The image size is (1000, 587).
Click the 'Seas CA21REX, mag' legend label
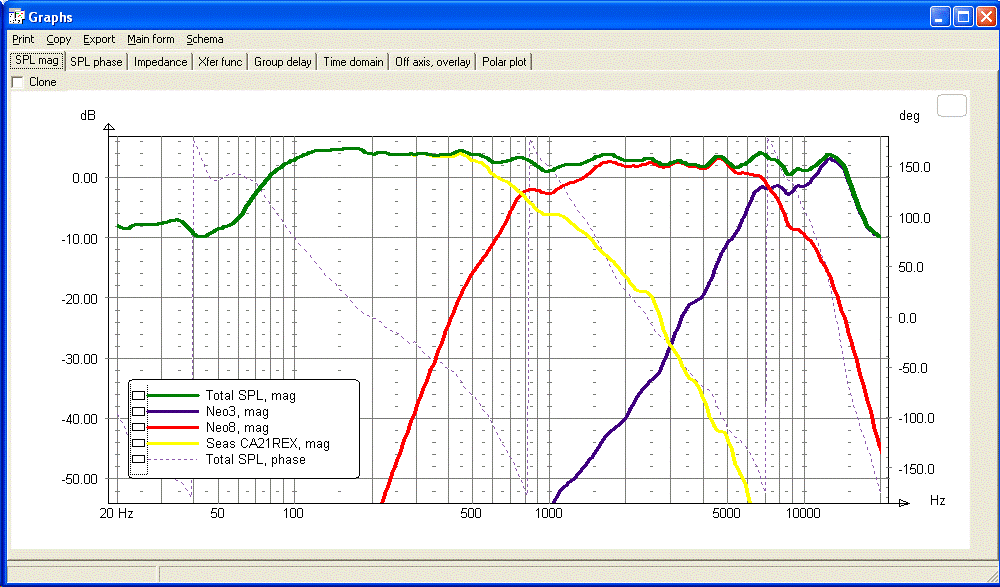(x=267, y=443)
